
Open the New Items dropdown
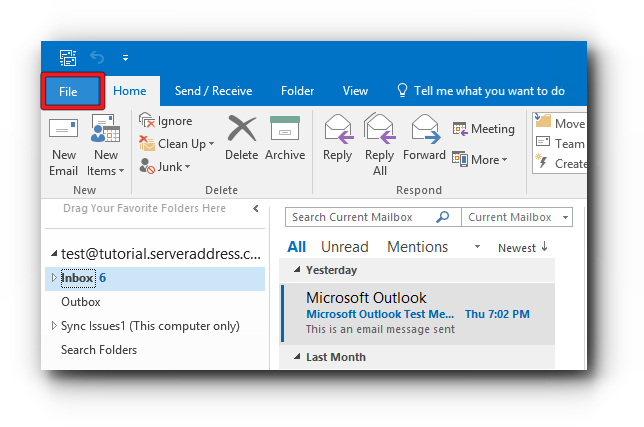[106, 146]
